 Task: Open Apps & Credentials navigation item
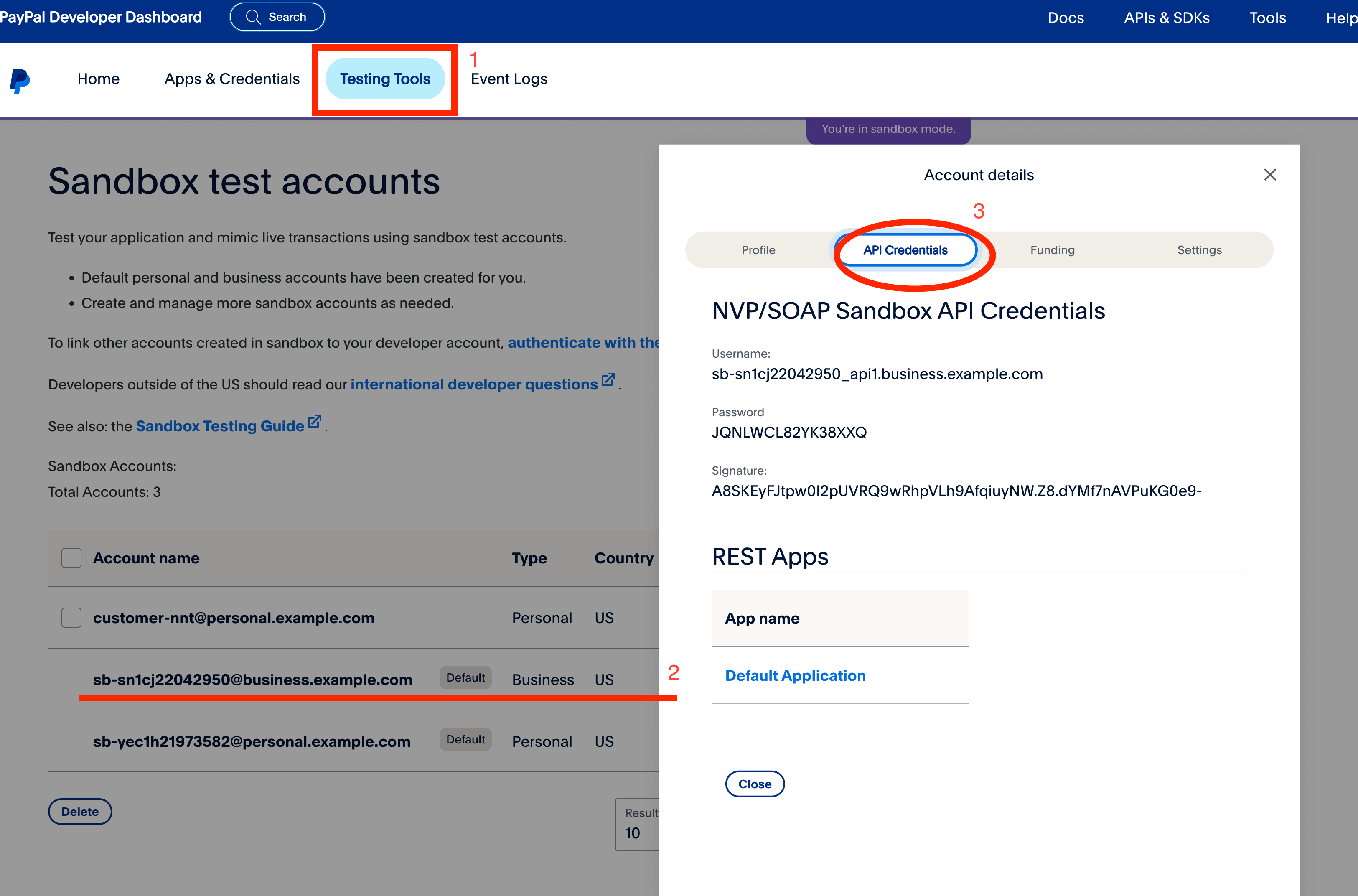[232, 79]
